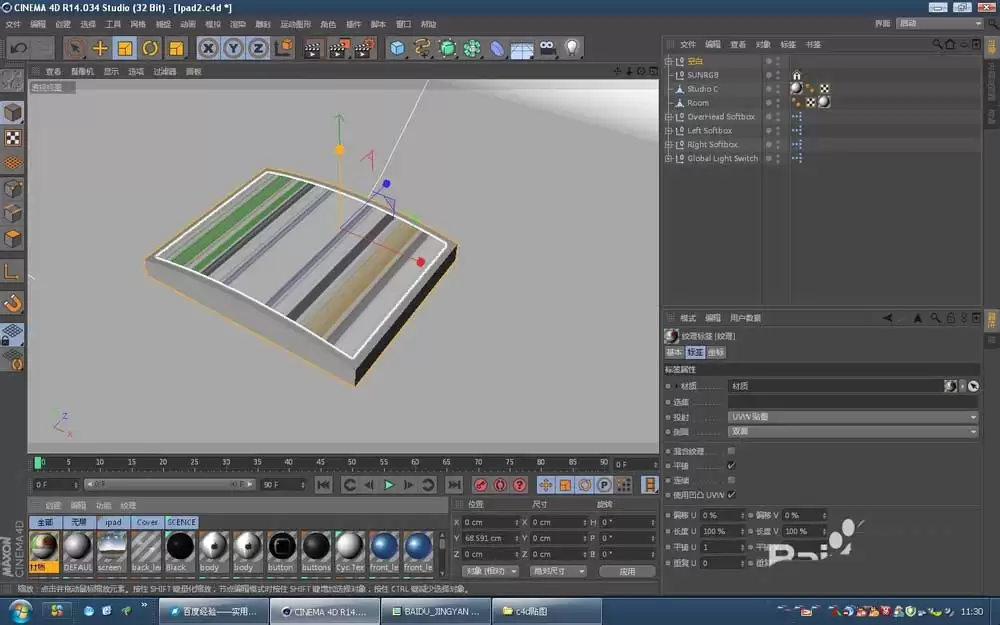
Task: Click the Render View icon
Action: (312, 47)
